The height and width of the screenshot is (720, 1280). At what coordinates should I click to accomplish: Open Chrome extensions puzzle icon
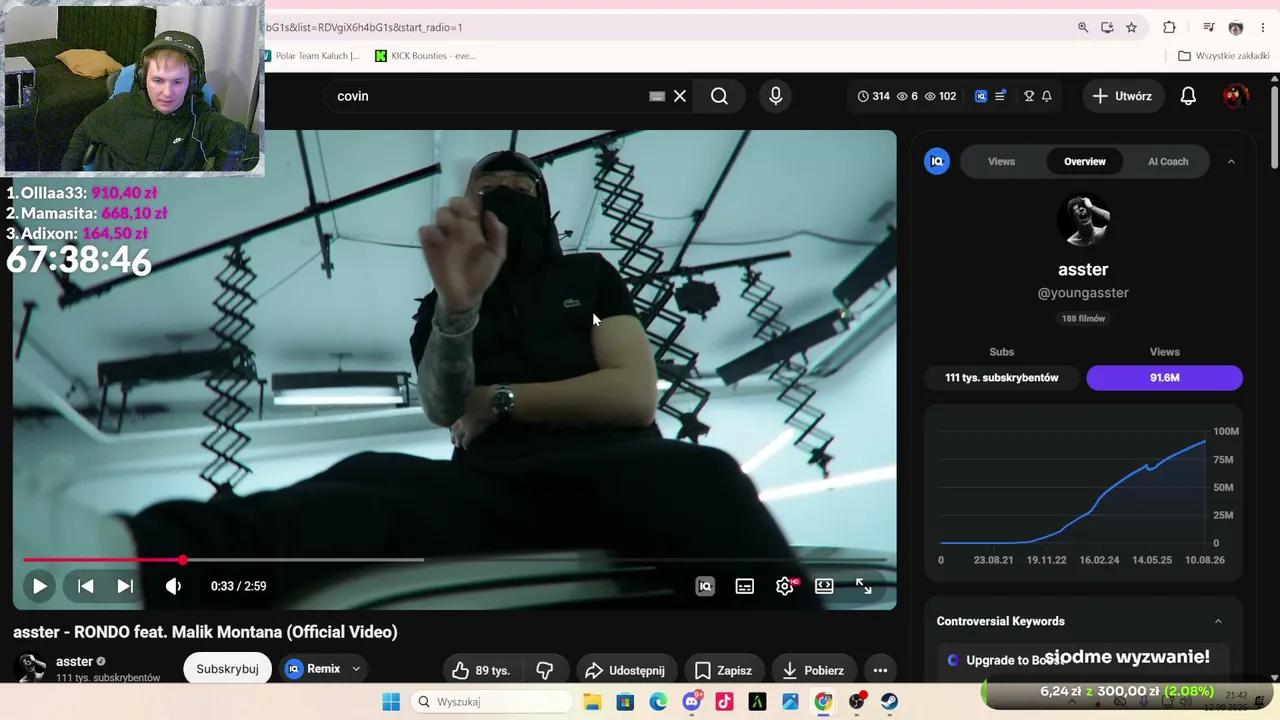(1169, 28)
